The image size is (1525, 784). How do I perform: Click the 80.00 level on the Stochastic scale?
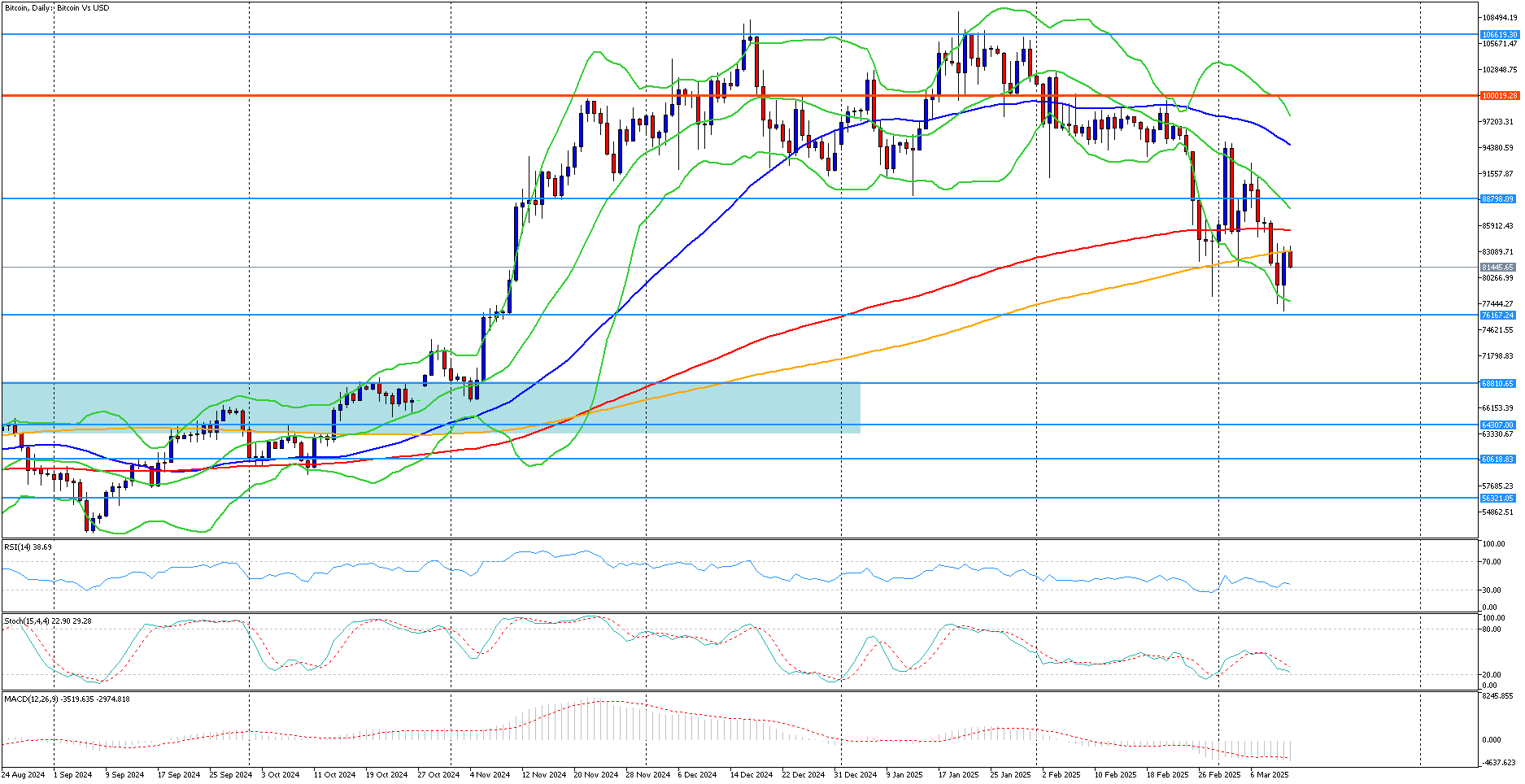[x=1492, y=629]
